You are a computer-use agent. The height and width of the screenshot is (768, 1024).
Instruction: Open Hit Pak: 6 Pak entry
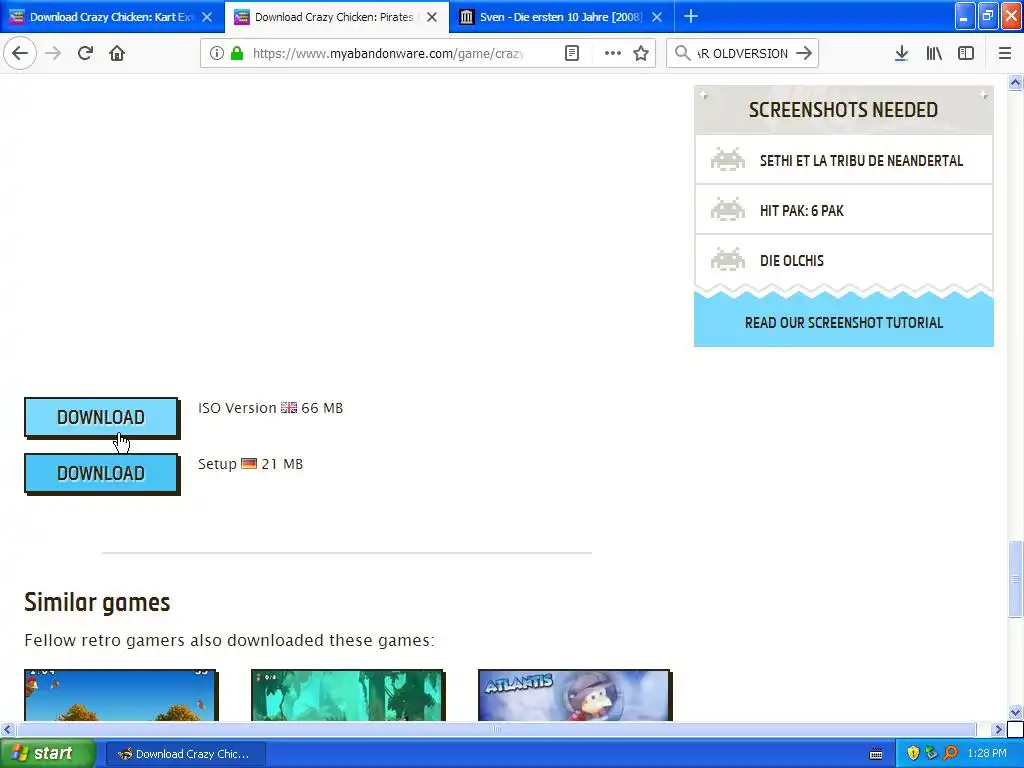tap(843, 210)
